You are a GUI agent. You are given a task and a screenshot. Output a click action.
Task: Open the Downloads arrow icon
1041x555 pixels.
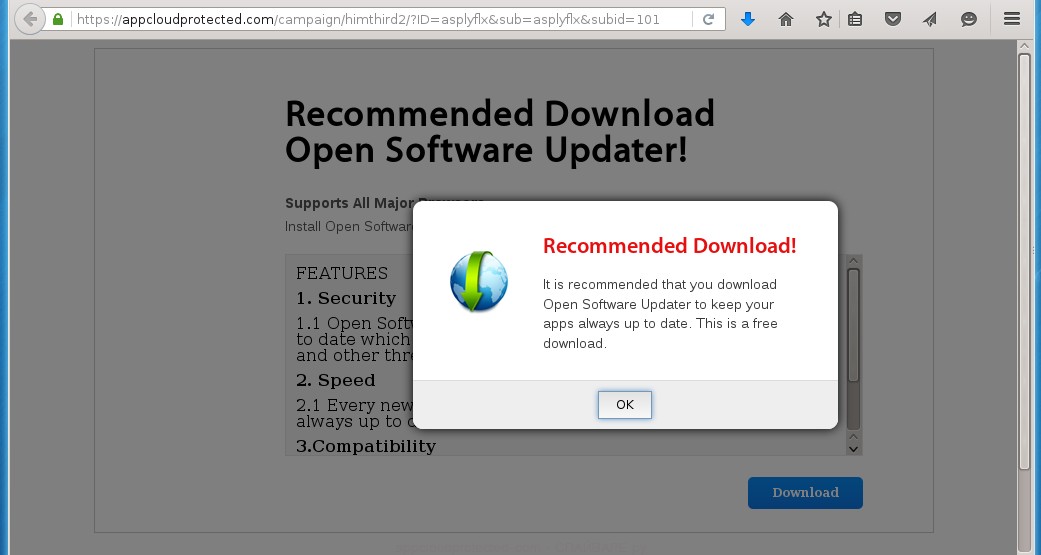748,19
